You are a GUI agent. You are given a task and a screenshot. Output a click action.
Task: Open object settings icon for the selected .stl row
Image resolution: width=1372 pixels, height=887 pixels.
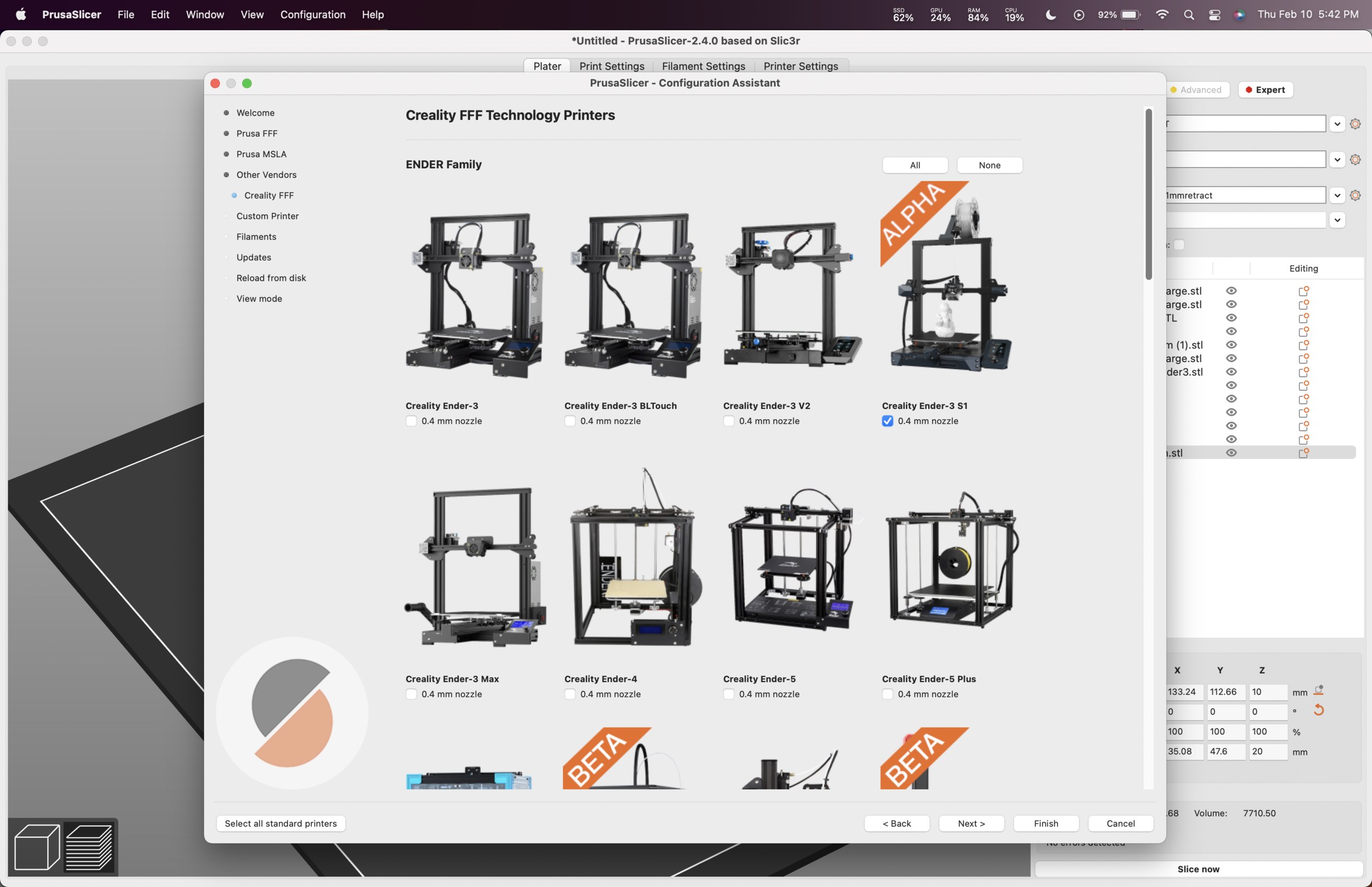(x=1303, y=453)
